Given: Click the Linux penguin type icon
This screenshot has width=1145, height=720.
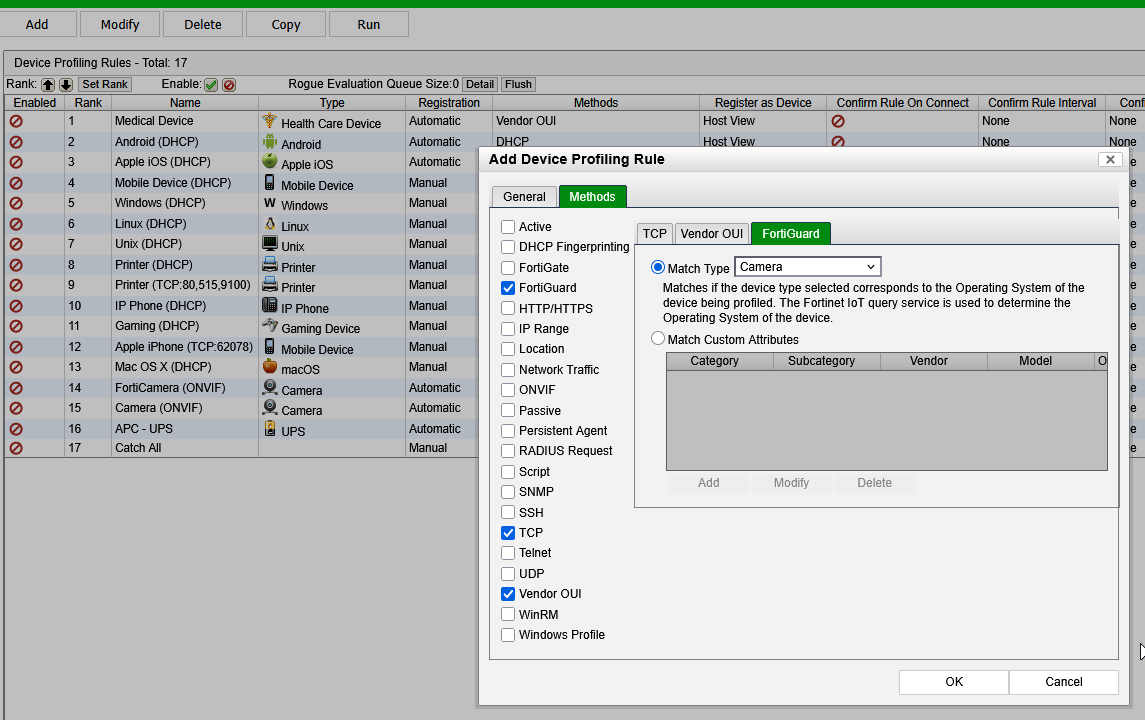Looking at the screenshot, I should point(269,223).
